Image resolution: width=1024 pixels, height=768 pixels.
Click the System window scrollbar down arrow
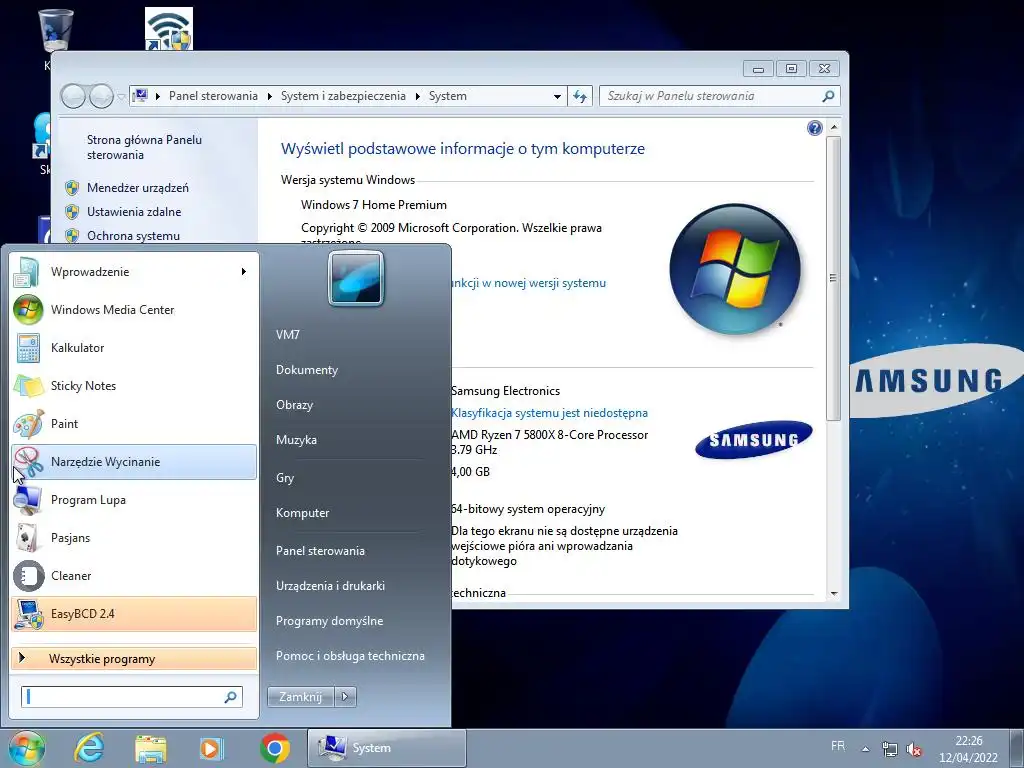pyautogui.click(x=834, y=593)
